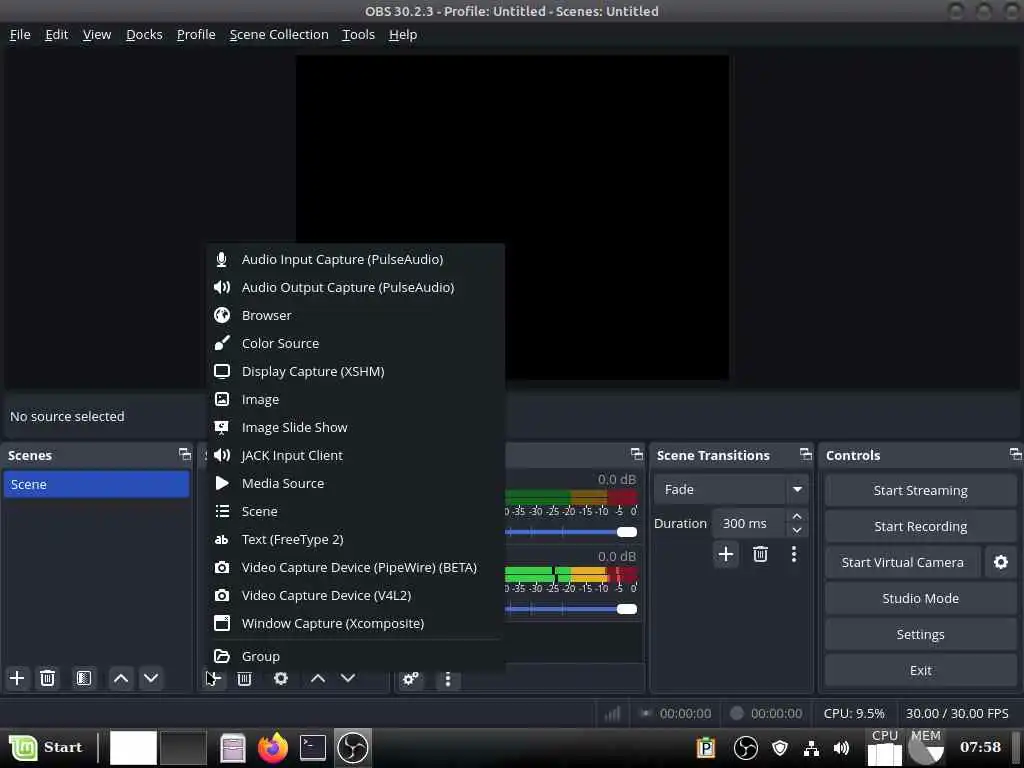Screen dimensions: 1024x768
Task: Open Firefox from the taskbar
Action: (x=273, y=748)
